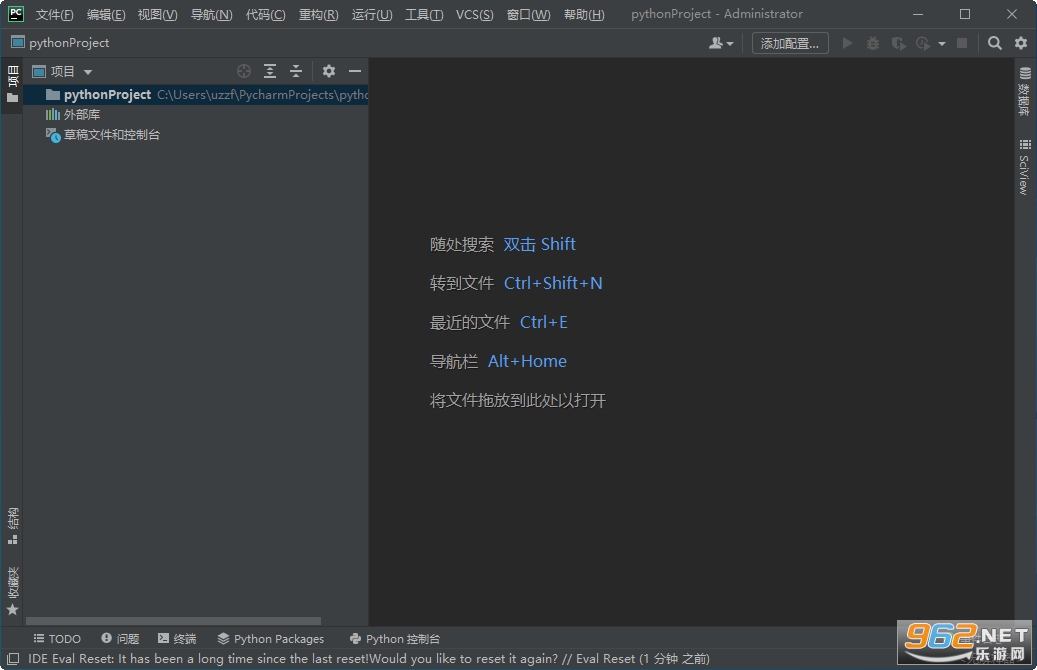
Task: Click the PyCharm logo icon in the title bar
Action: (x=15, y=14)
